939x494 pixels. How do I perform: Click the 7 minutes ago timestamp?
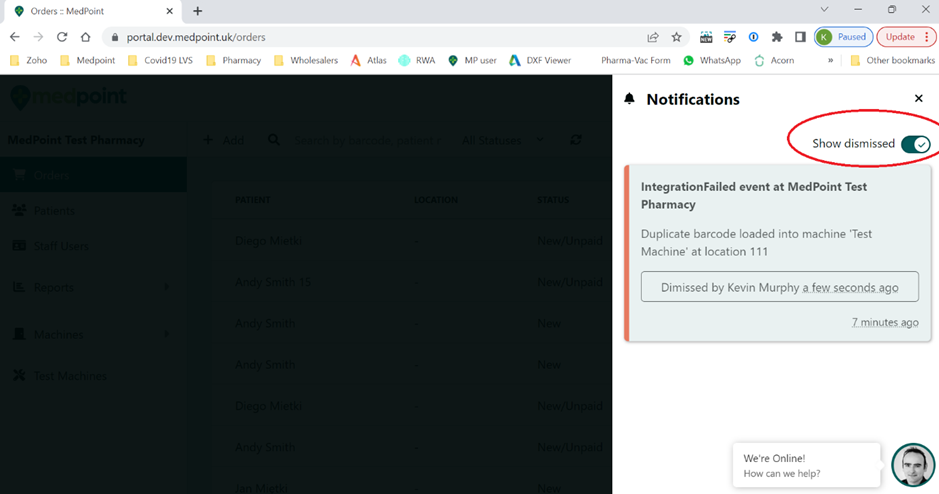coord(885,322)
